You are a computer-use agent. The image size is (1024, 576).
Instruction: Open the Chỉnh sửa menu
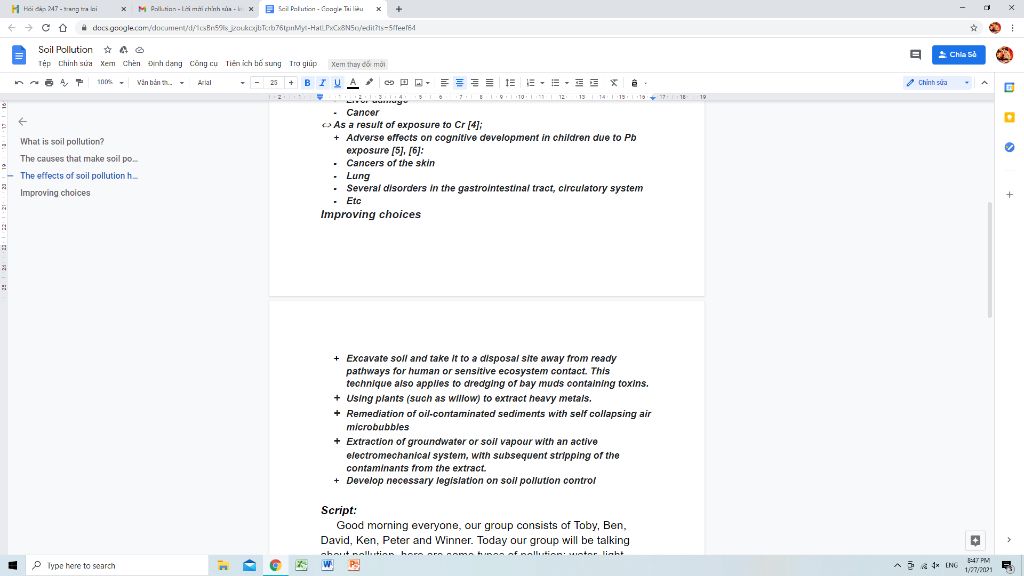click(75, 64)
